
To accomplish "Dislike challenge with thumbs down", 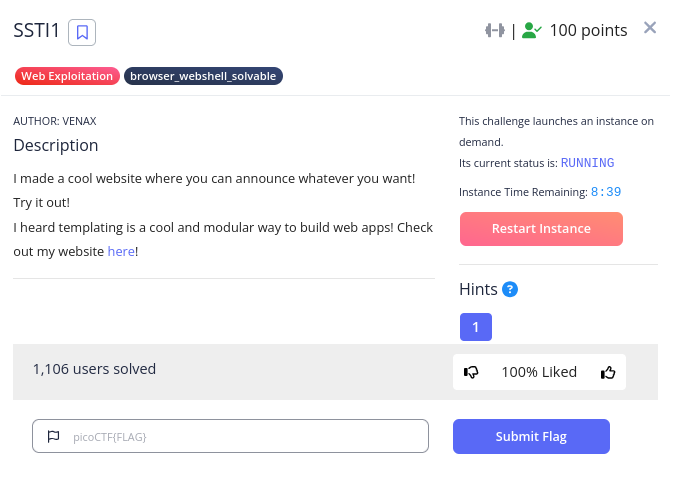I will coord(472,372).
